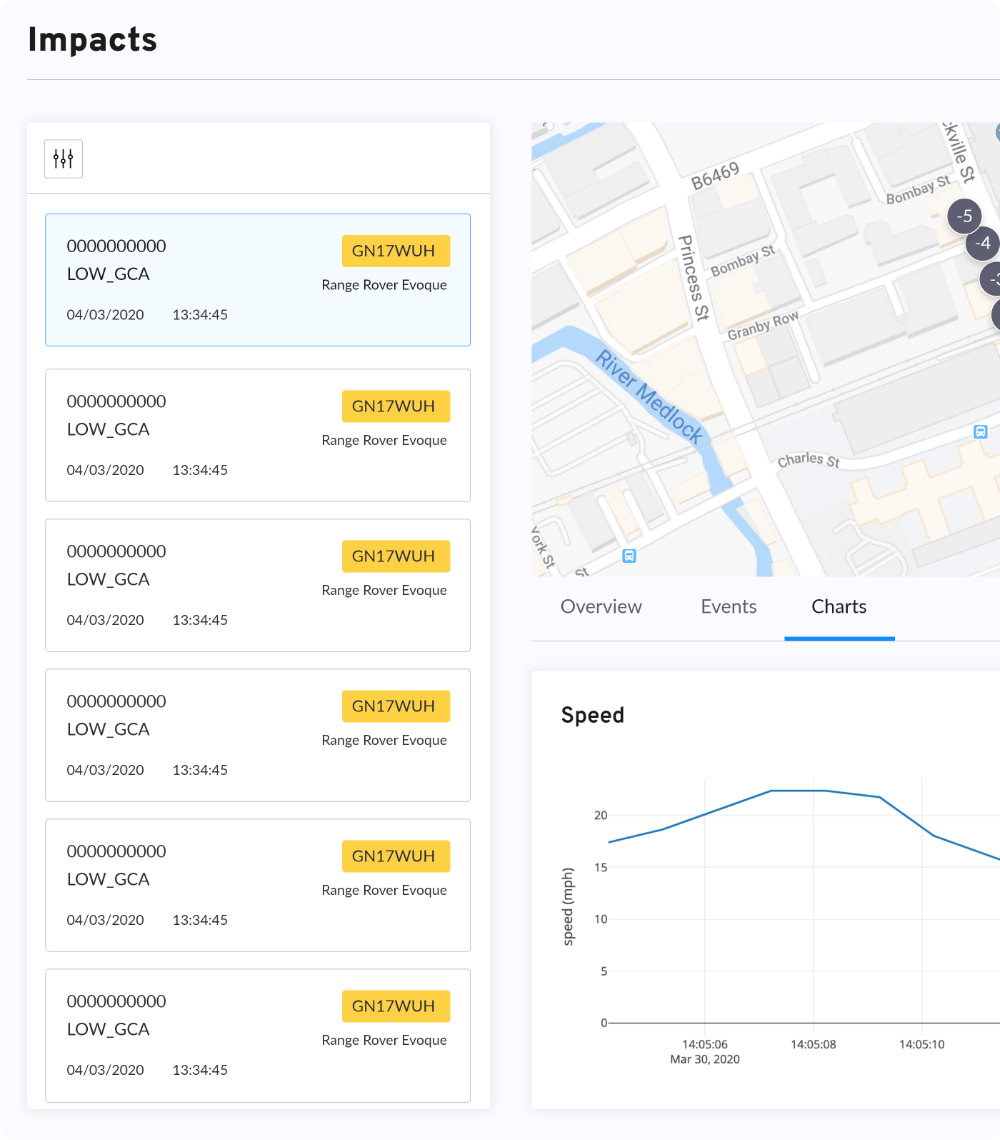Click the -5 impact marker on the map

(x=963, y=215)
